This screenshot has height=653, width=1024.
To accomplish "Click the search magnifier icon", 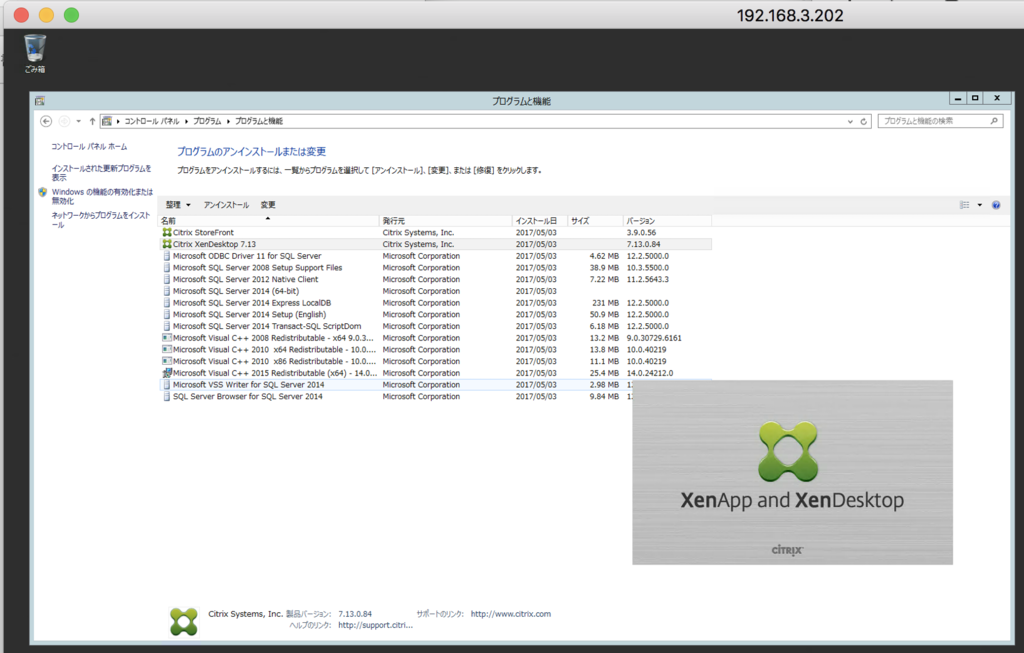I will click(994, 121).
